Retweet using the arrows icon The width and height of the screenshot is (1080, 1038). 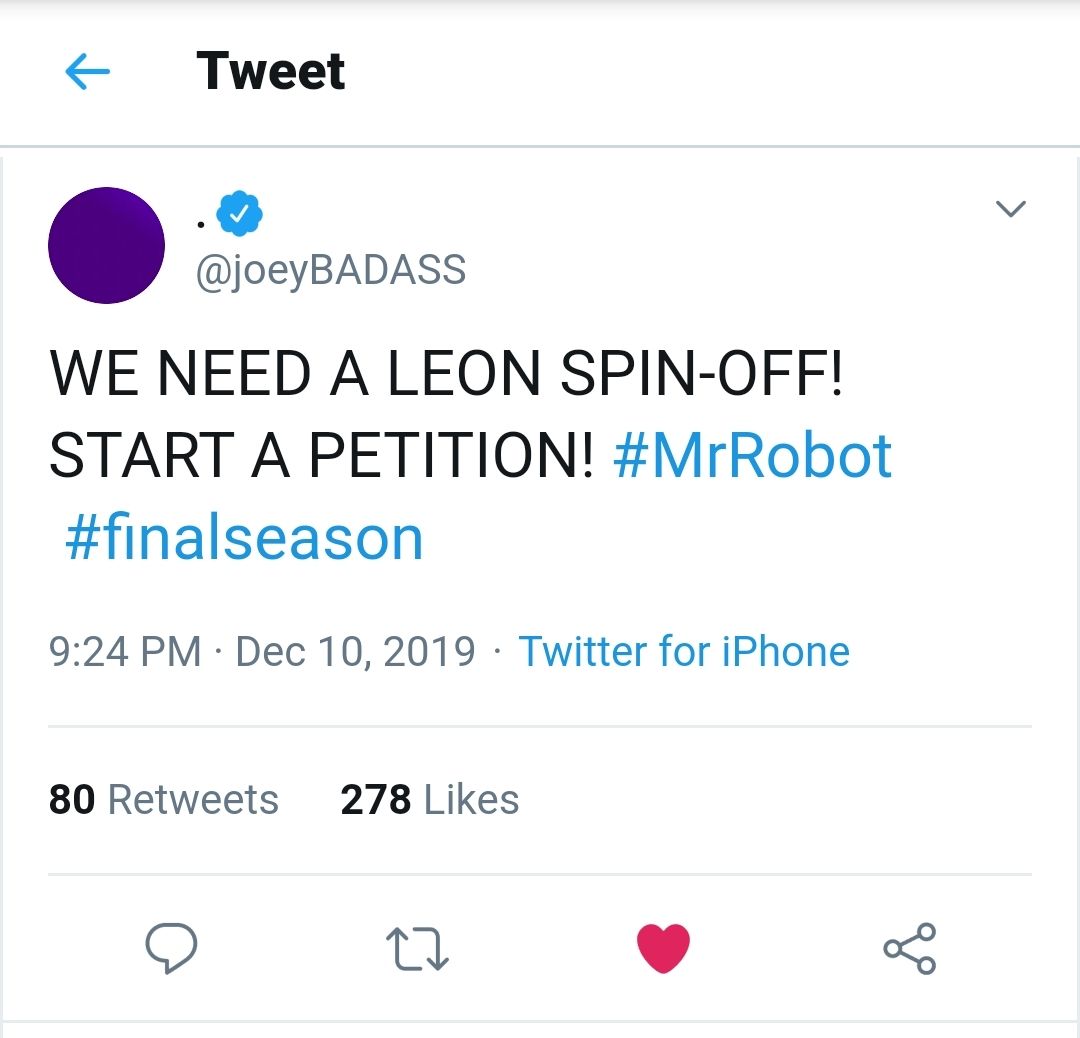[417, 948]
